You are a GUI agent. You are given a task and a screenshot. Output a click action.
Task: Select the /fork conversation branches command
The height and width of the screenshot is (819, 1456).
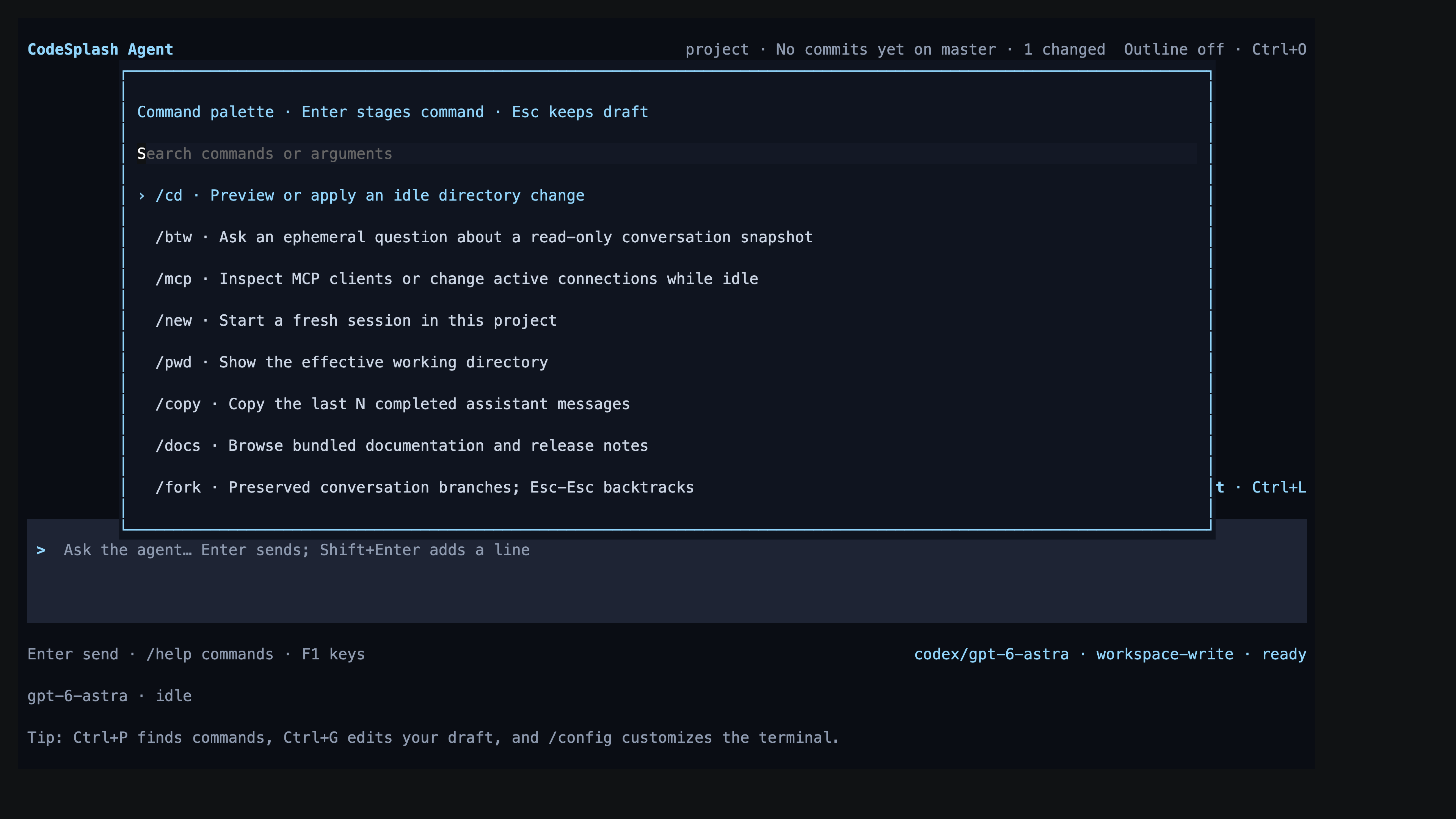[667, 488]
